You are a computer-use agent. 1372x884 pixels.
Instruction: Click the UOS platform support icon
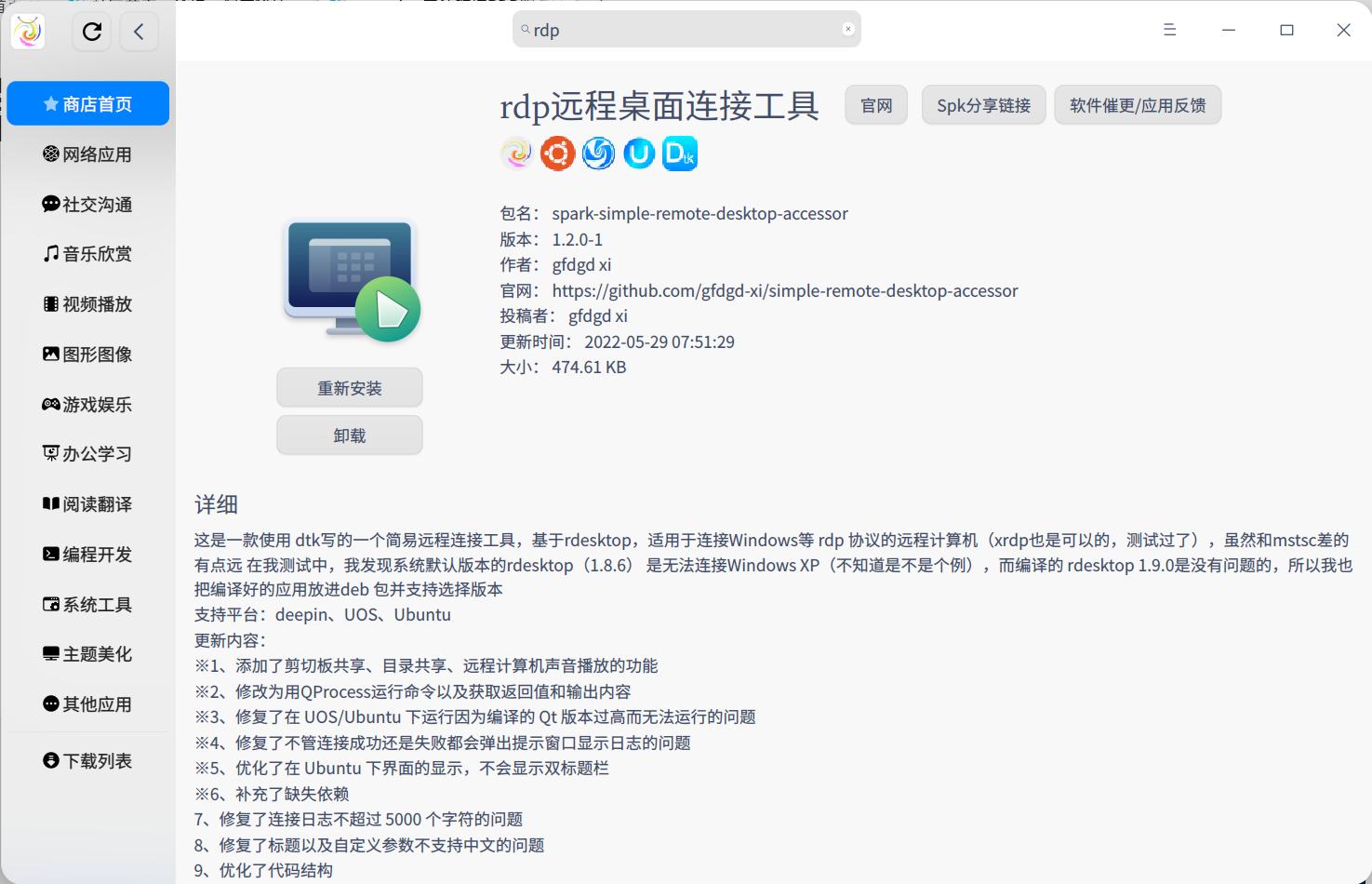pyautogui.click(x=639, y=154)
